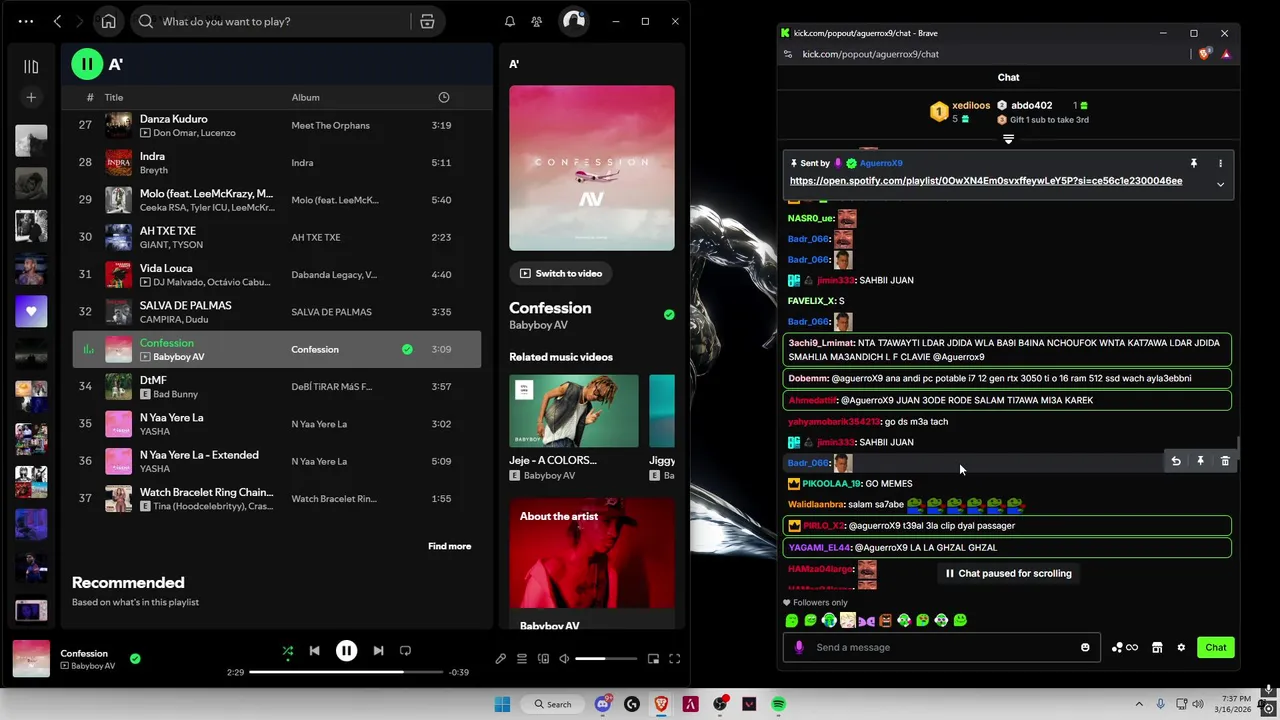This screenshot has width=1280, height=720.
Task: Open emoji picker in Kick message box
Action: click(1085, 647)
